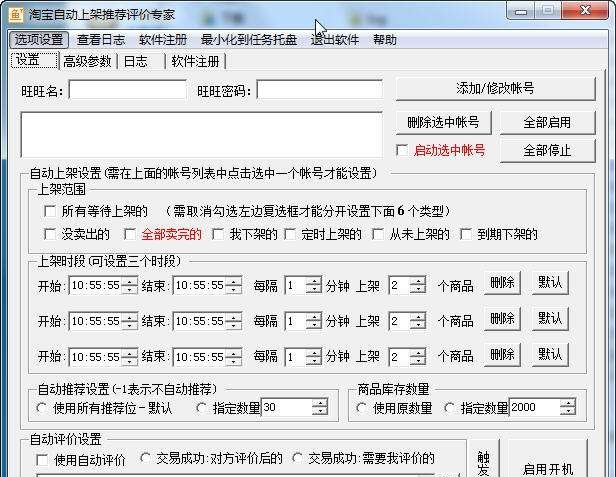The image size is (616, 477).
Task: Open the 选项设置 menu
Action: pyautogui.click(x=39, y=40)
